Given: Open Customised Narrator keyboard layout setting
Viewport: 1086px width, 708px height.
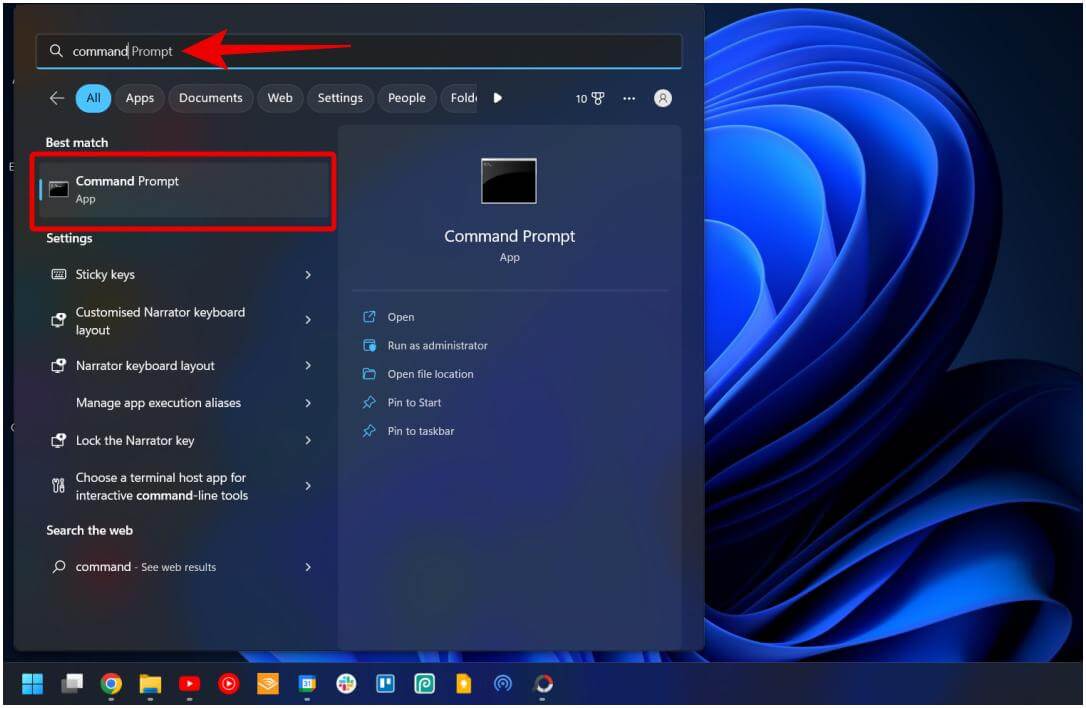Looking at the screenshot, I should 184,320.
